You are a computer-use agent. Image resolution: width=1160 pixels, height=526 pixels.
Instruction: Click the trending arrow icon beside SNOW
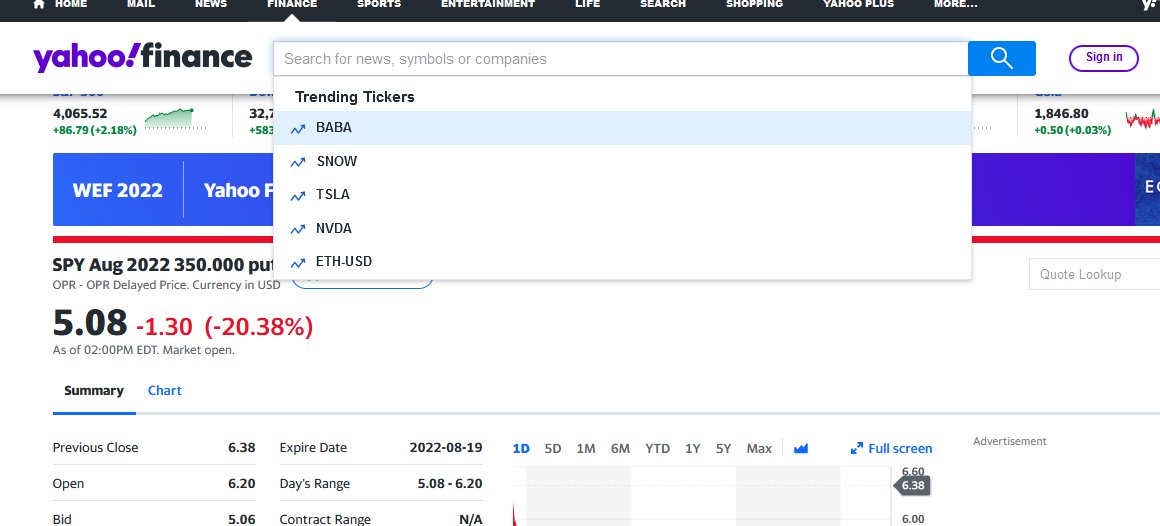pos(298,162)
